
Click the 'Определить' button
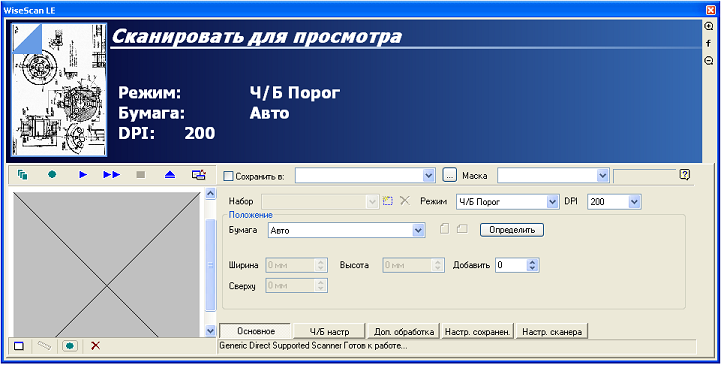512,230
